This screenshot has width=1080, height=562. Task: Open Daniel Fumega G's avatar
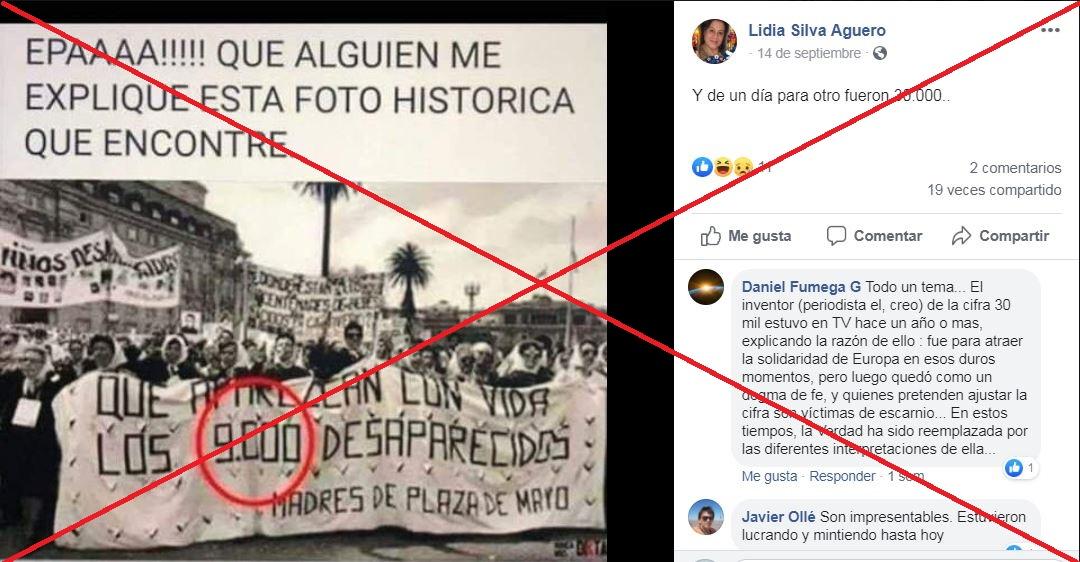[706, 287]
